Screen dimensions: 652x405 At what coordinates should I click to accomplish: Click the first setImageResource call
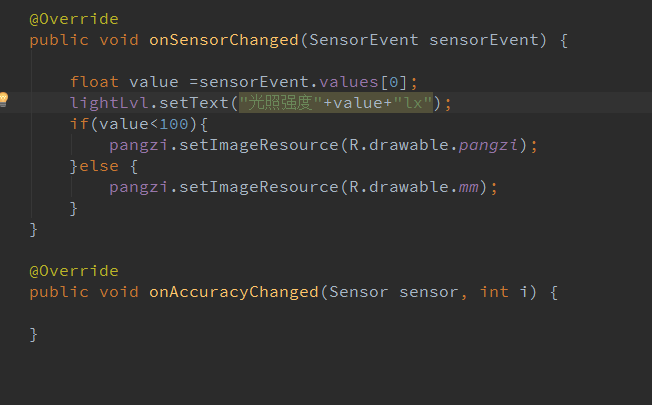[259, 145]
